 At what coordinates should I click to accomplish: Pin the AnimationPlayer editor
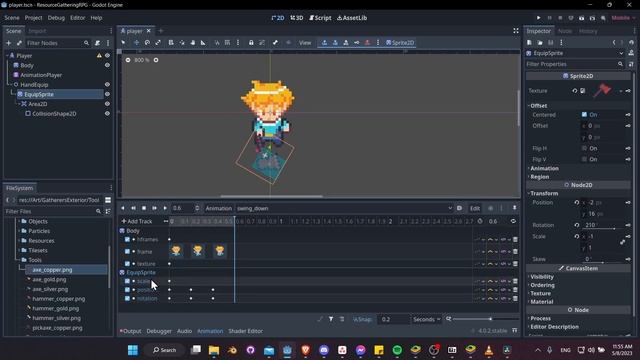click(514, 208)
